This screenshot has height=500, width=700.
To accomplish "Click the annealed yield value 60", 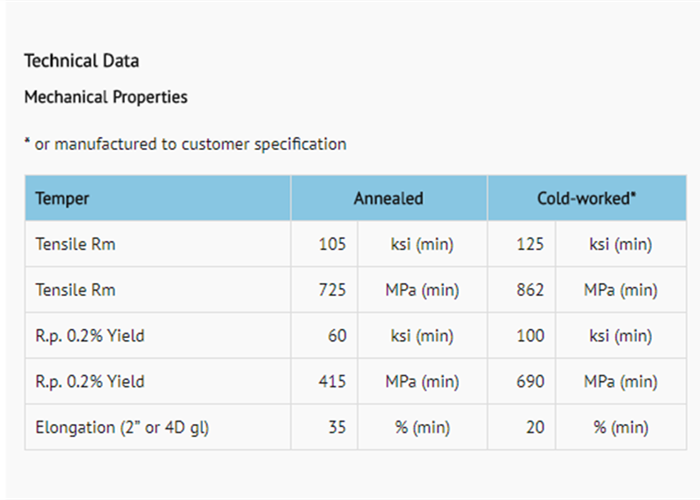I will coord(337,336).
